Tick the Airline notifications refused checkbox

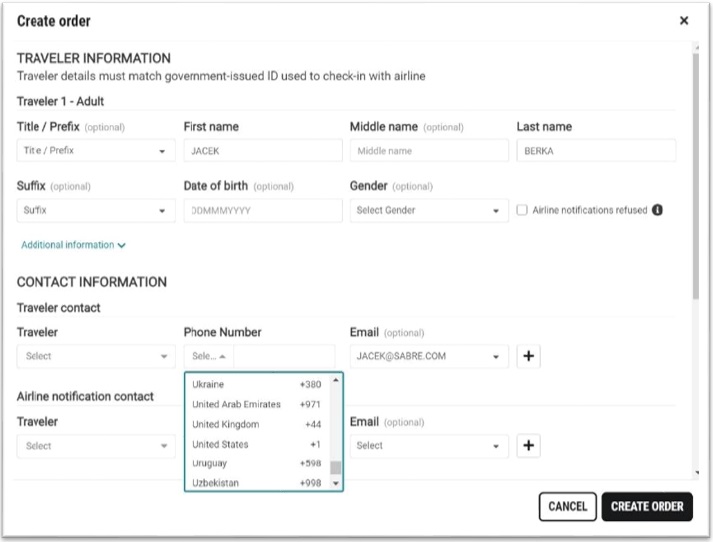pos(522,210)
